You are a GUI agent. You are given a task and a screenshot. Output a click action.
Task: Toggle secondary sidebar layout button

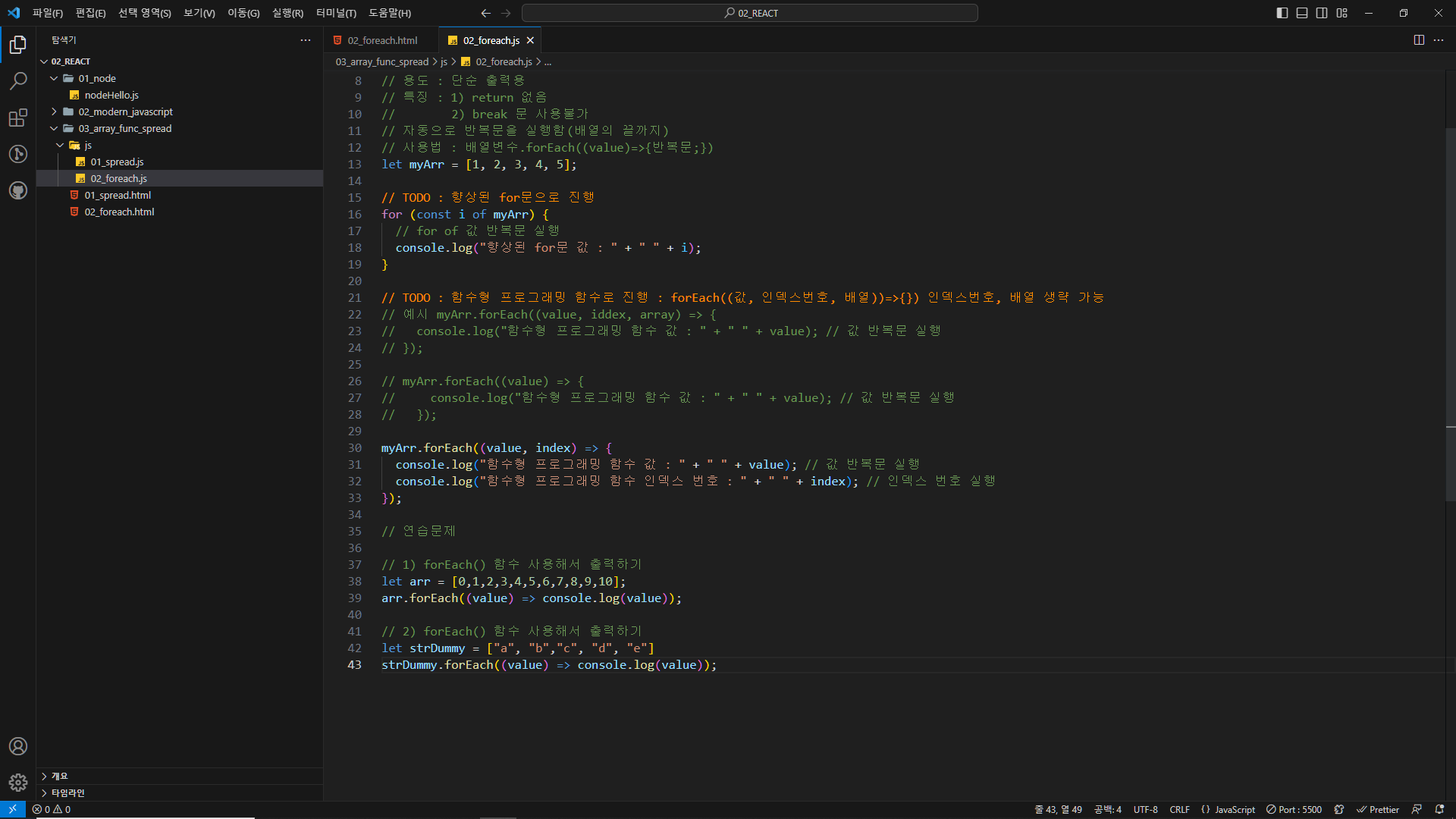pos(1322,13)
